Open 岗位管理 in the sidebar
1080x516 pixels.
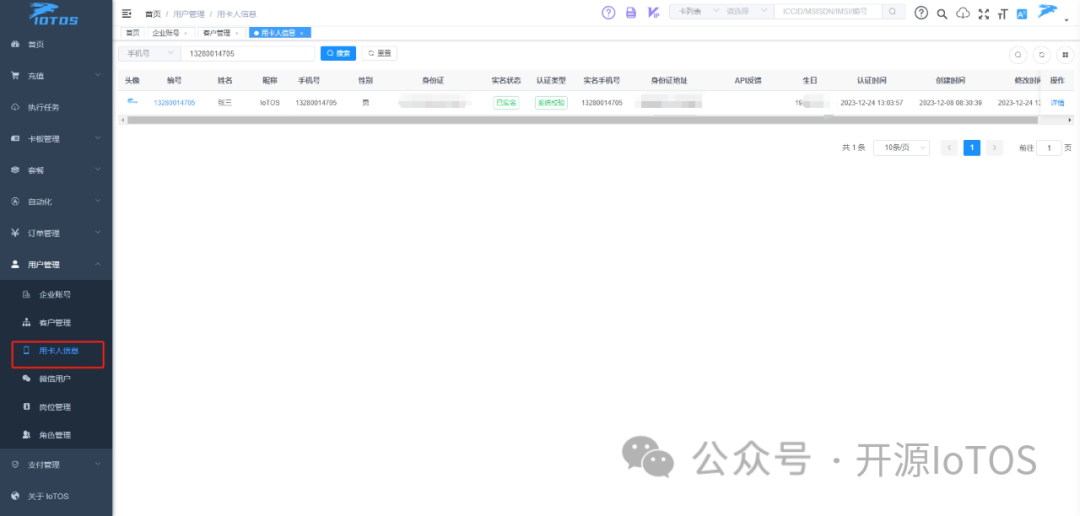[x=56, y=407]
